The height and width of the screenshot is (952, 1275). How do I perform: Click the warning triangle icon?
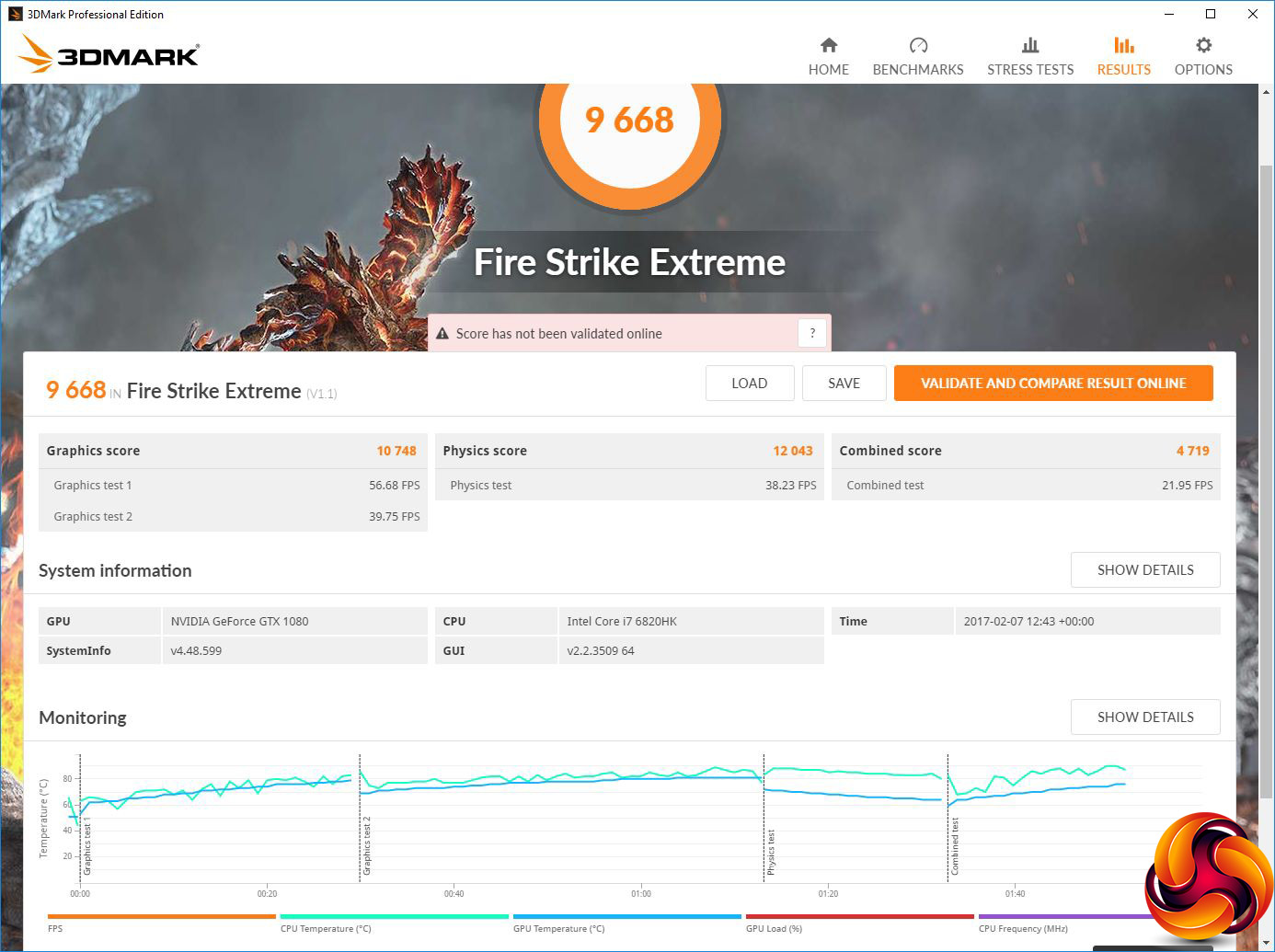point(442,334)
